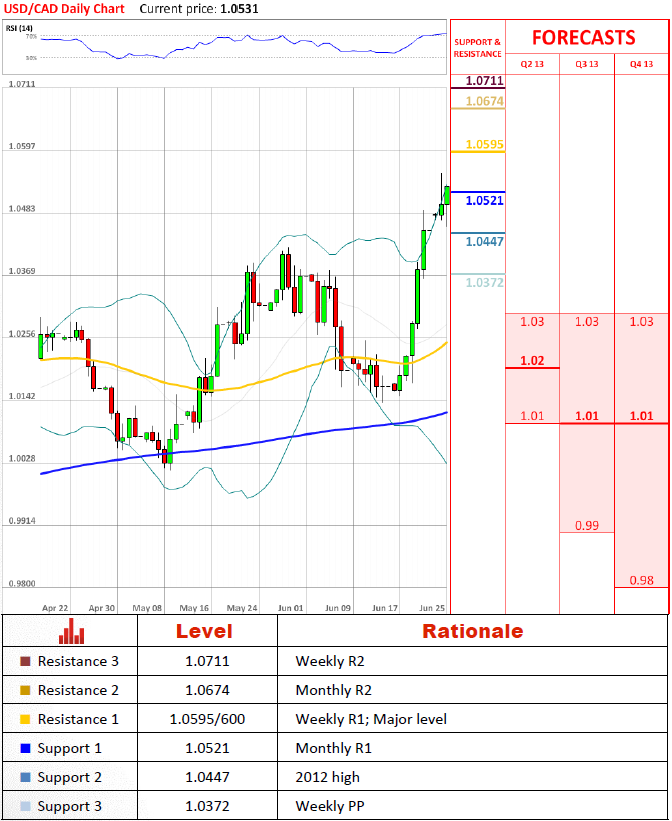Viewport: 672px width, 821px height.
Task: Click the Resistance 2 gold color swatch
Action: [x=25, y=690]
